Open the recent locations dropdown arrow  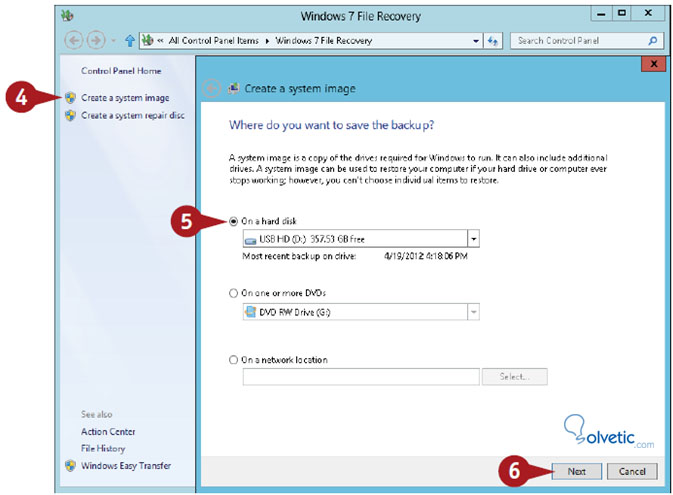114,41
